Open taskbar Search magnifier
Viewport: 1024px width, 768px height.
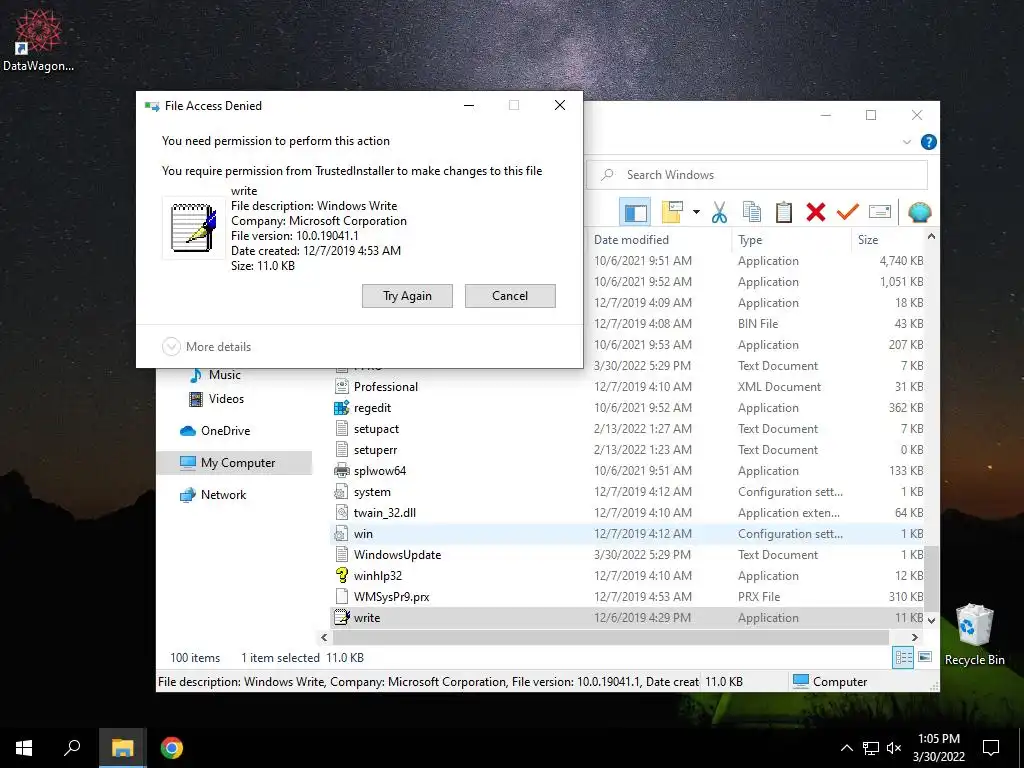72,748
